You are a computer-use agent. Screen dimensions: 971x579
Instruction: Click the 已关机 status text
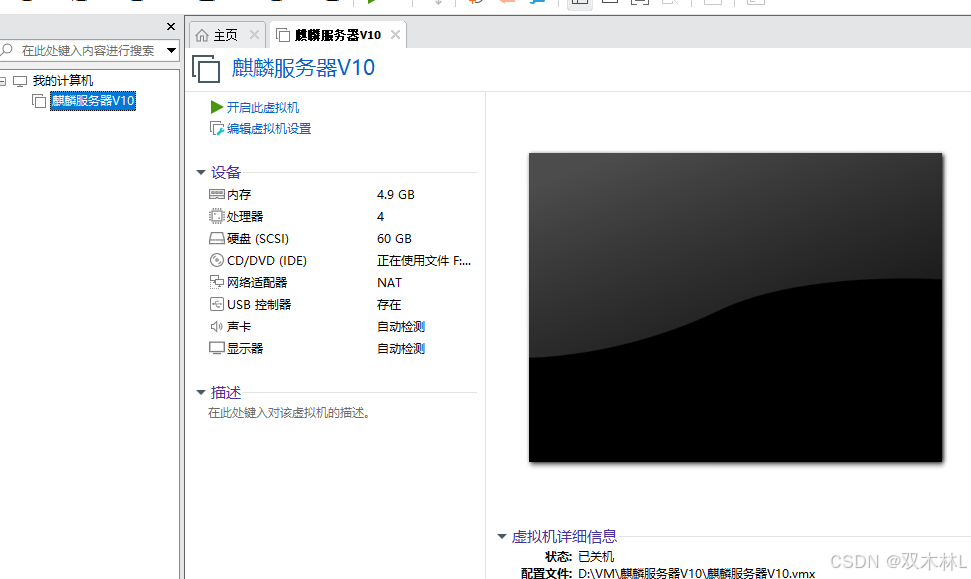click(x=596, y=556)
